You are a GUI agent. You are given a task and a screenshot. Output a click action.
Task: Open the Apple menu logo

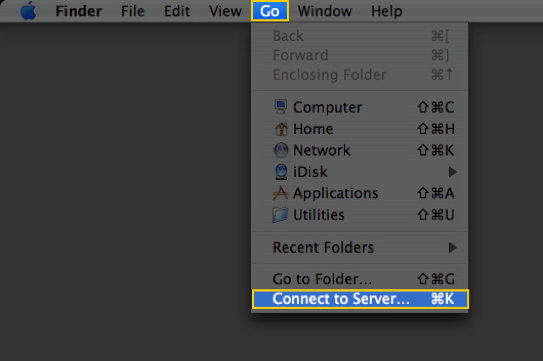[x=28, y=11]
